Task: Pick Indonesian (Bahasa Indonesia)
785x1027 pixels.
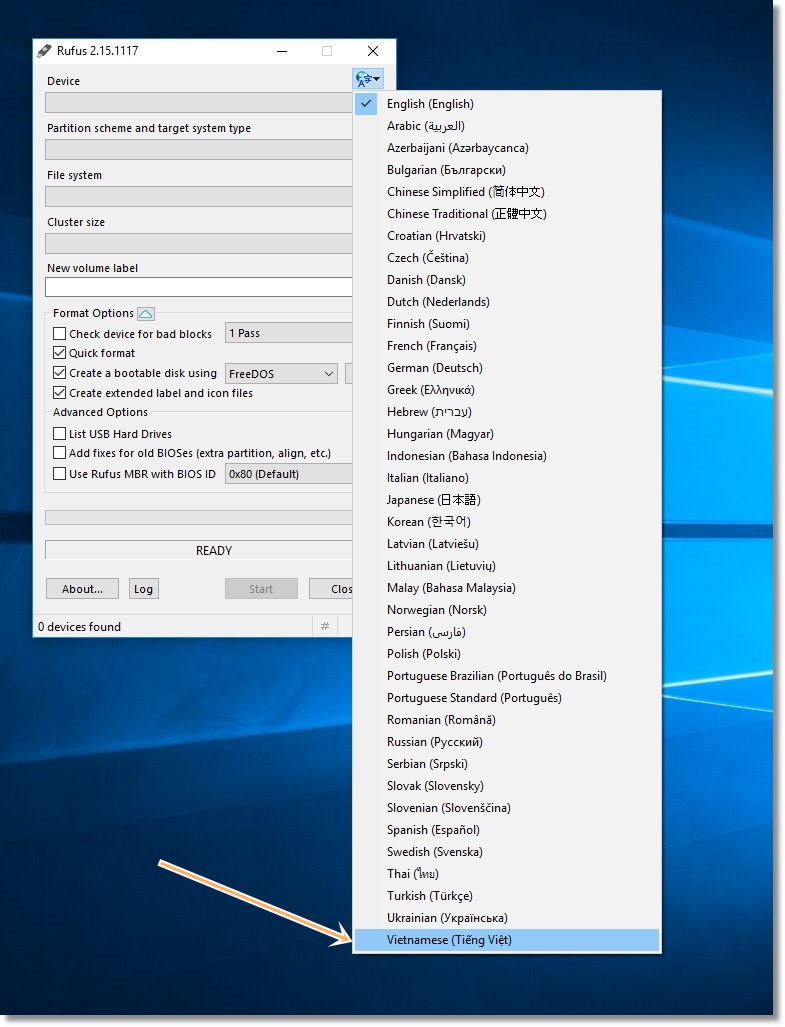Action: click(x=507, y=456)
